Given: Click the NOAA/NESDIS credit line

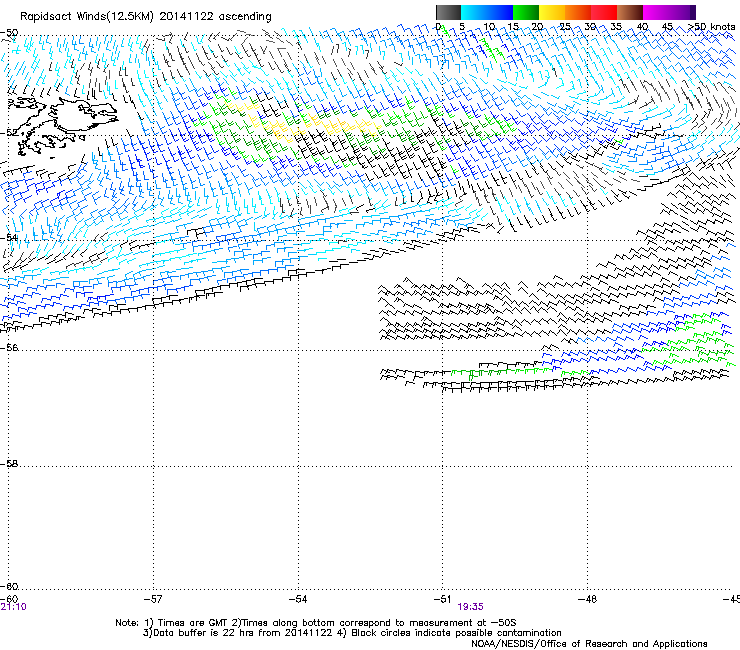Looking at the screenshot, I should (589, 644).
